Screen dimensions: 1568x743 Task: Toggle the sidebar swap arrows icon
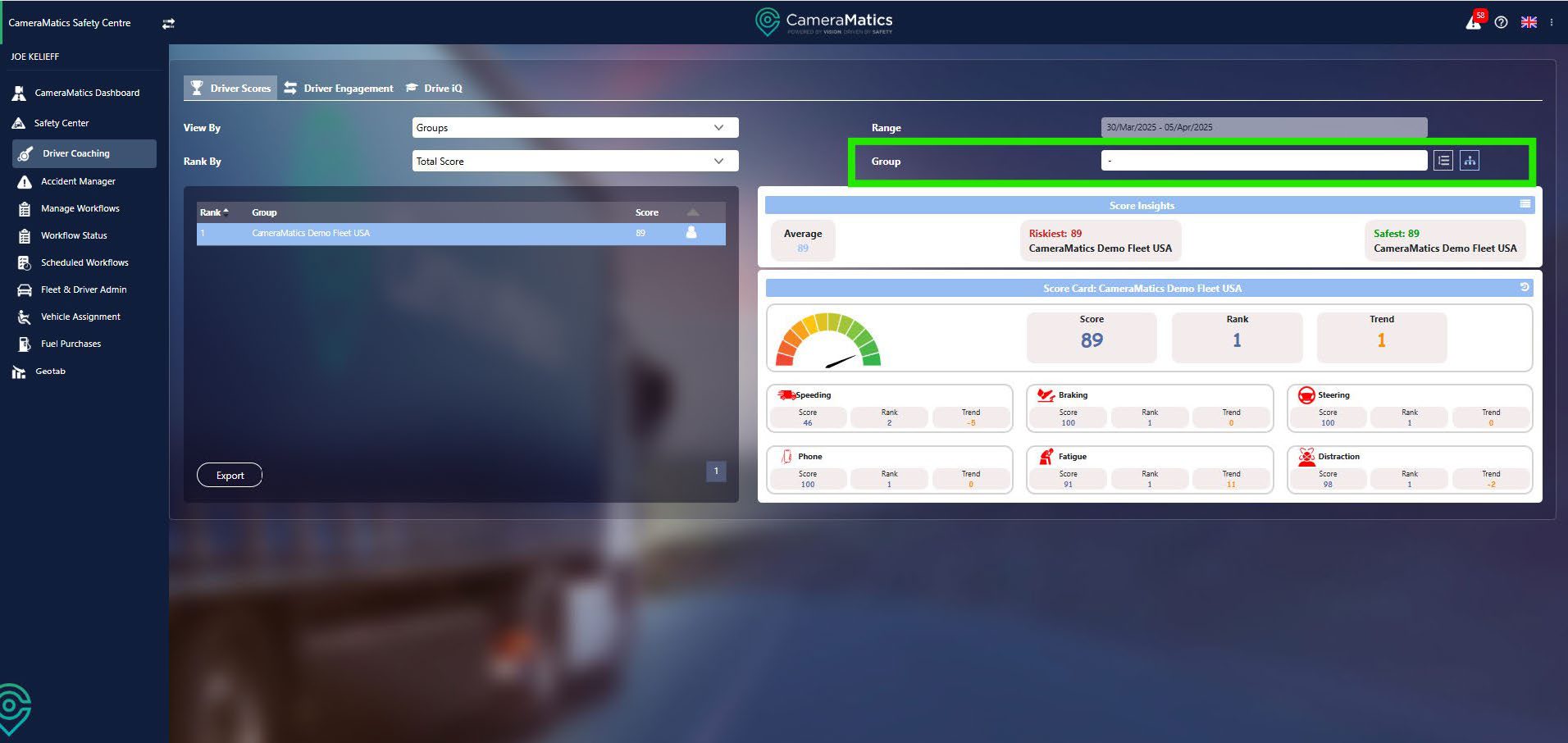point(168,24)
